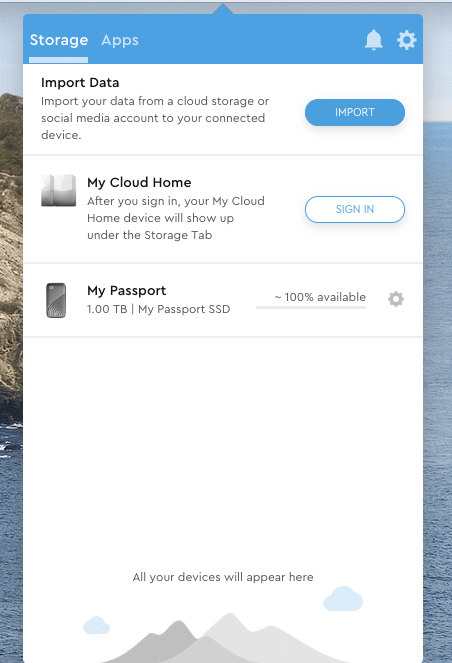
Task: Click the My Passport availability bar
Action: (x=311, y=307)
